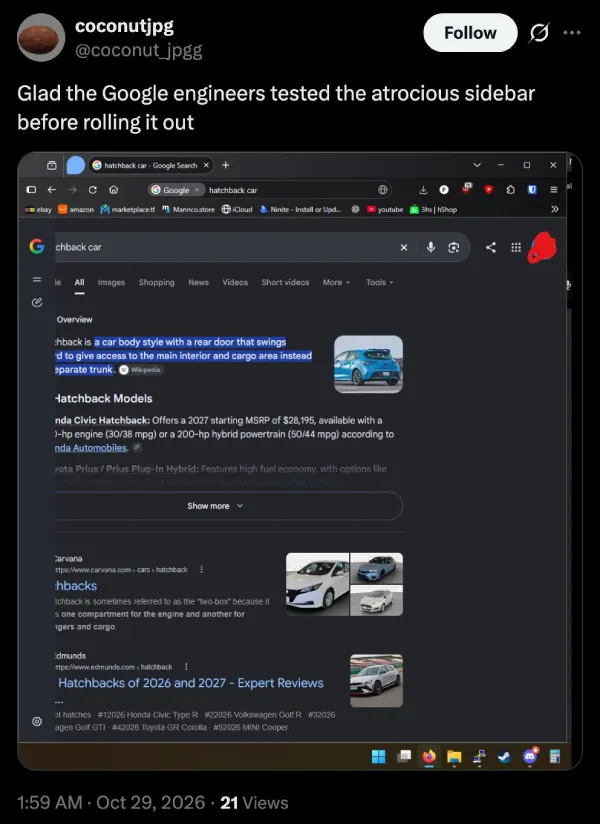
Task: Open the Google apps grid icon
Action: 516,247
